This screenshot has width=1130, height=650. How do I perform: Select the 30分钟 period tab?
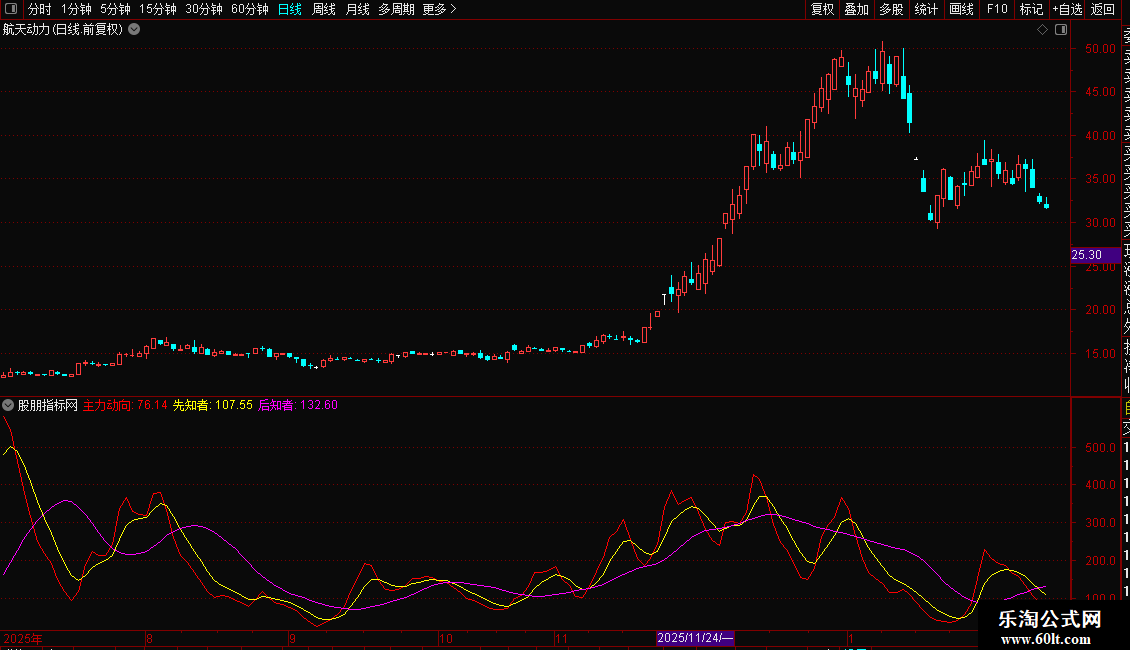tap(204, 9)
